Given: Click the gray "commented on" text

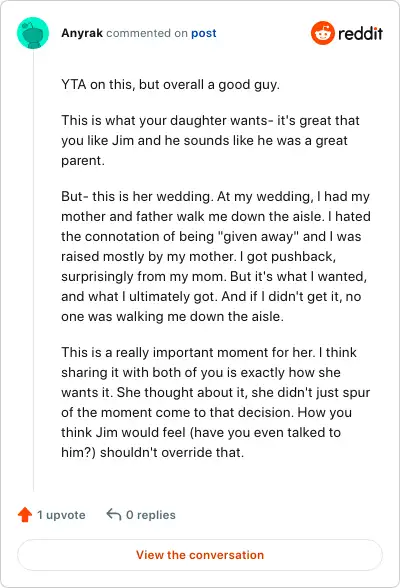Looking at the screenshot, I should [x=147, y=33].
